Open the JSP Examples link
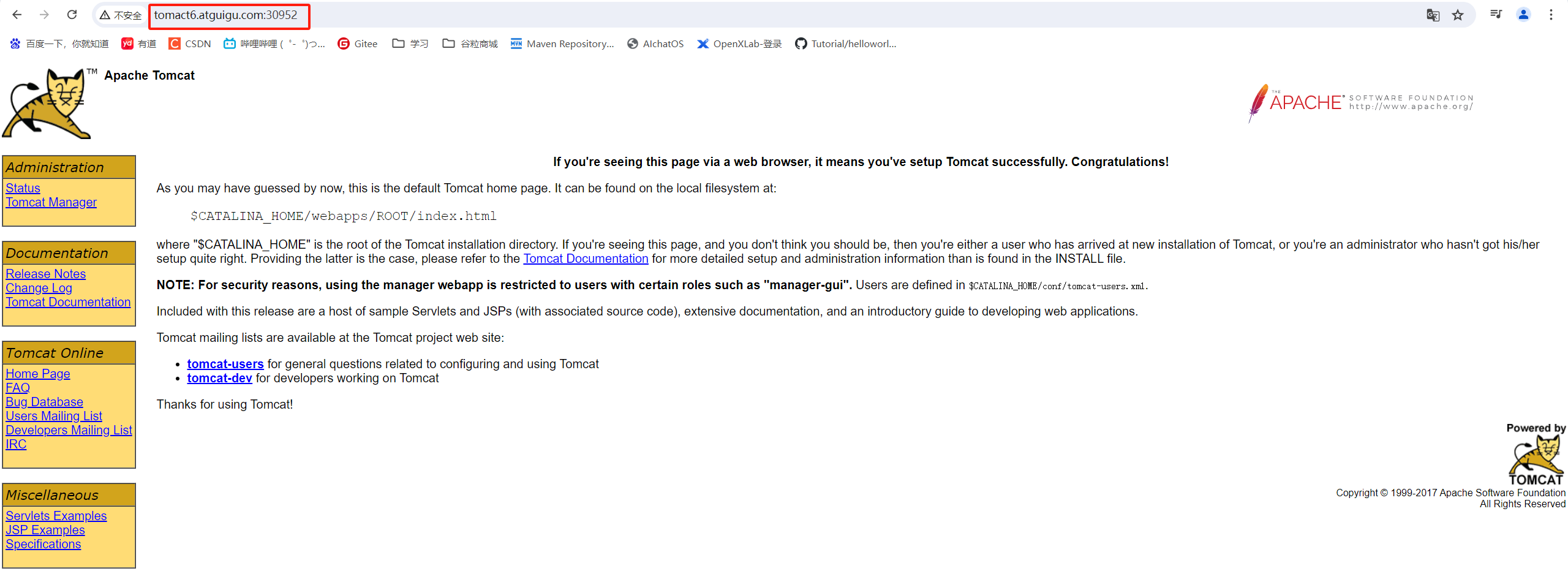1568x582 pixels. pos(45,530)
